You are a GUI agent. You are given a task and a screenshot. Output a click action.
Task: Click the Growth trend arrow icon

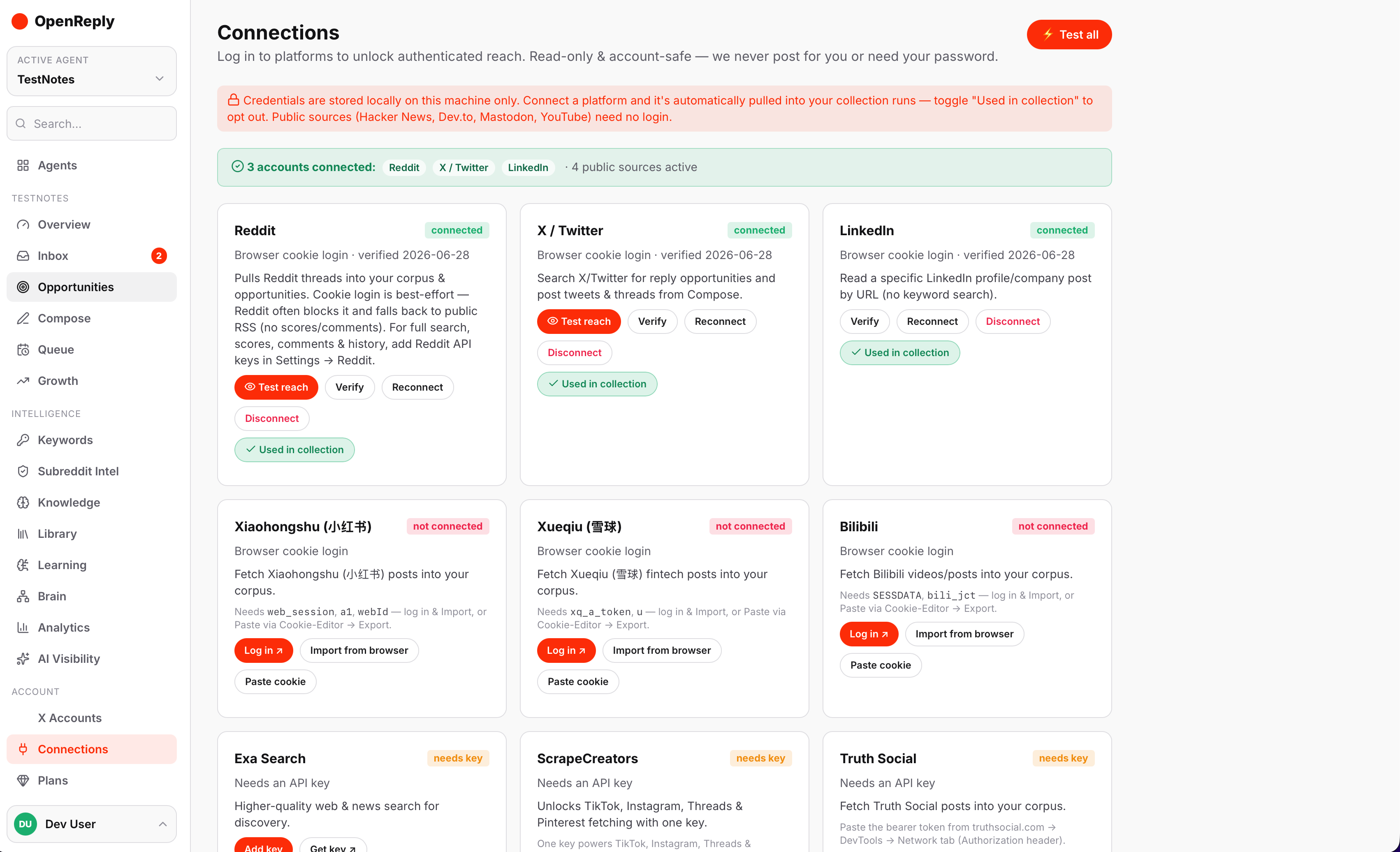tap(23, 380)
